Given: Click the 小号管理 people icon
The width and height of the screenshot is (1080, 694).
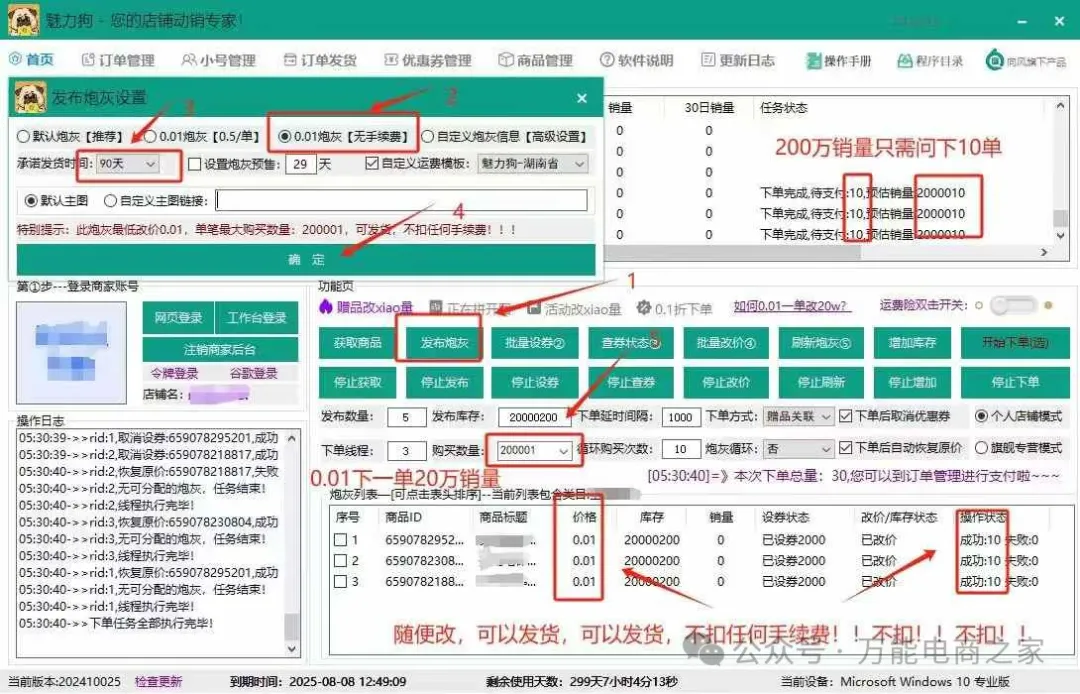Looking at the screenshot, I should [189, 60].
